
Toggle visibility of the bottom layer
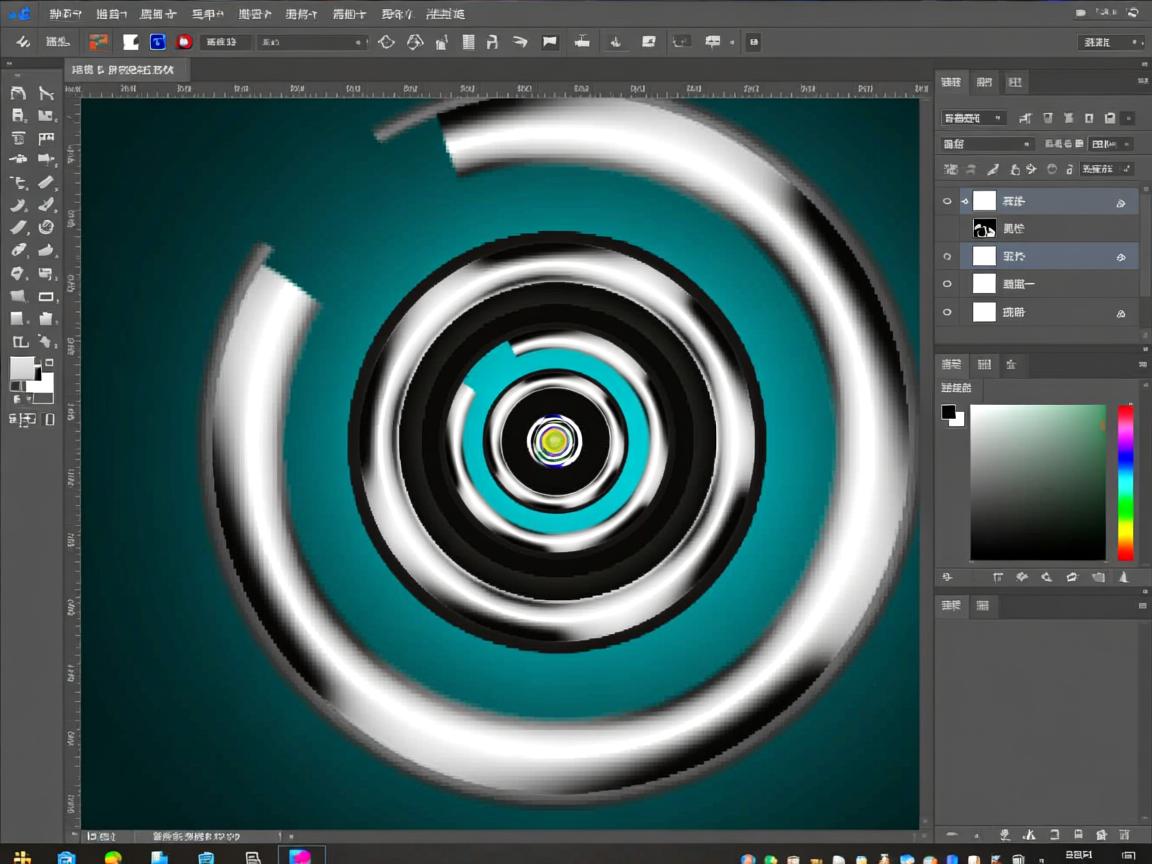pyautogui.click(x=947, y=312)
